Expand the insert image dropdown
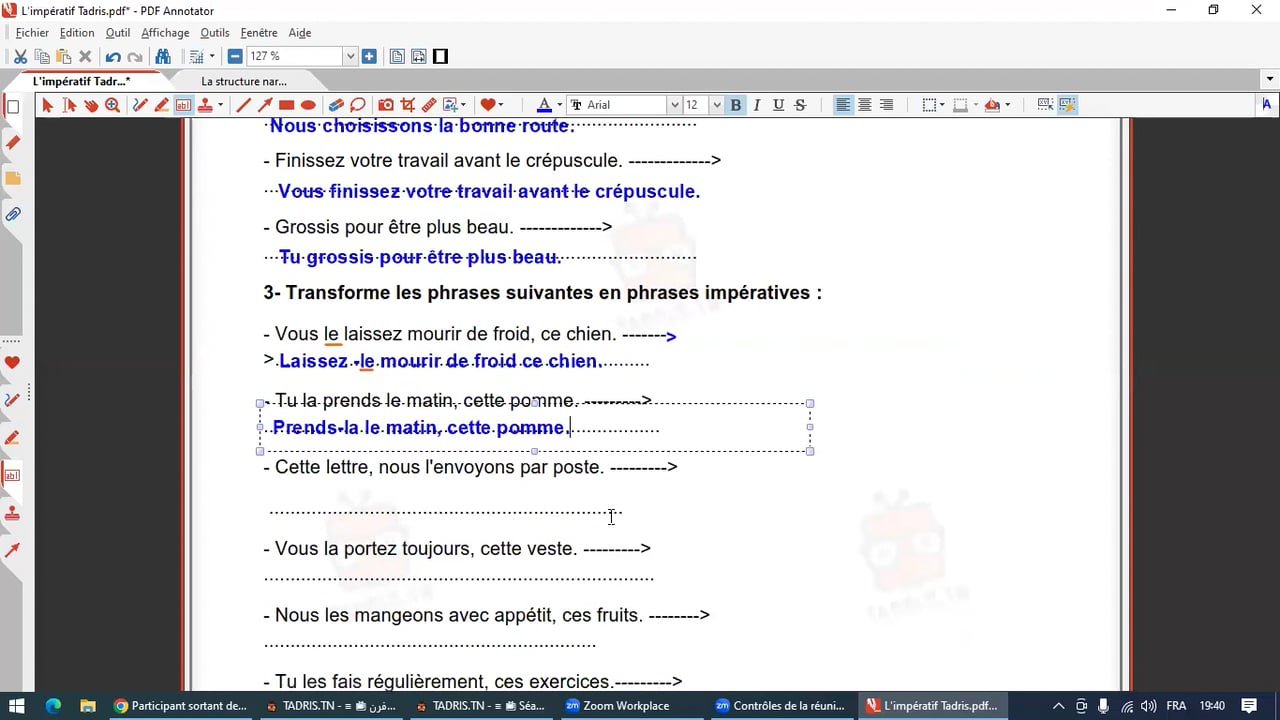Screen dimensions: 1280x720 (463, 105)
